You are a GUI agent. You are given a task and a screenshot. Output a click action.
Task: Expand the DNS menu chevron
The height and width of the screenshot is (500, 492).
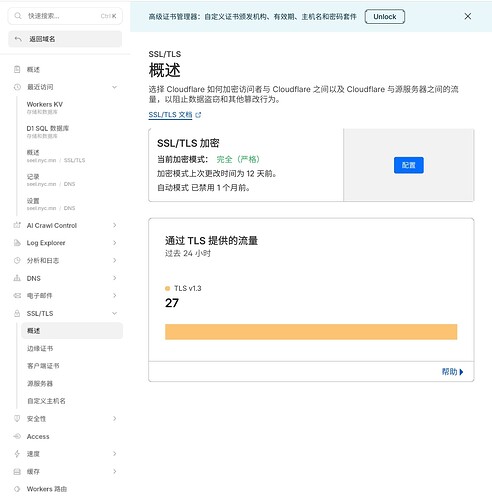point(114,278)
